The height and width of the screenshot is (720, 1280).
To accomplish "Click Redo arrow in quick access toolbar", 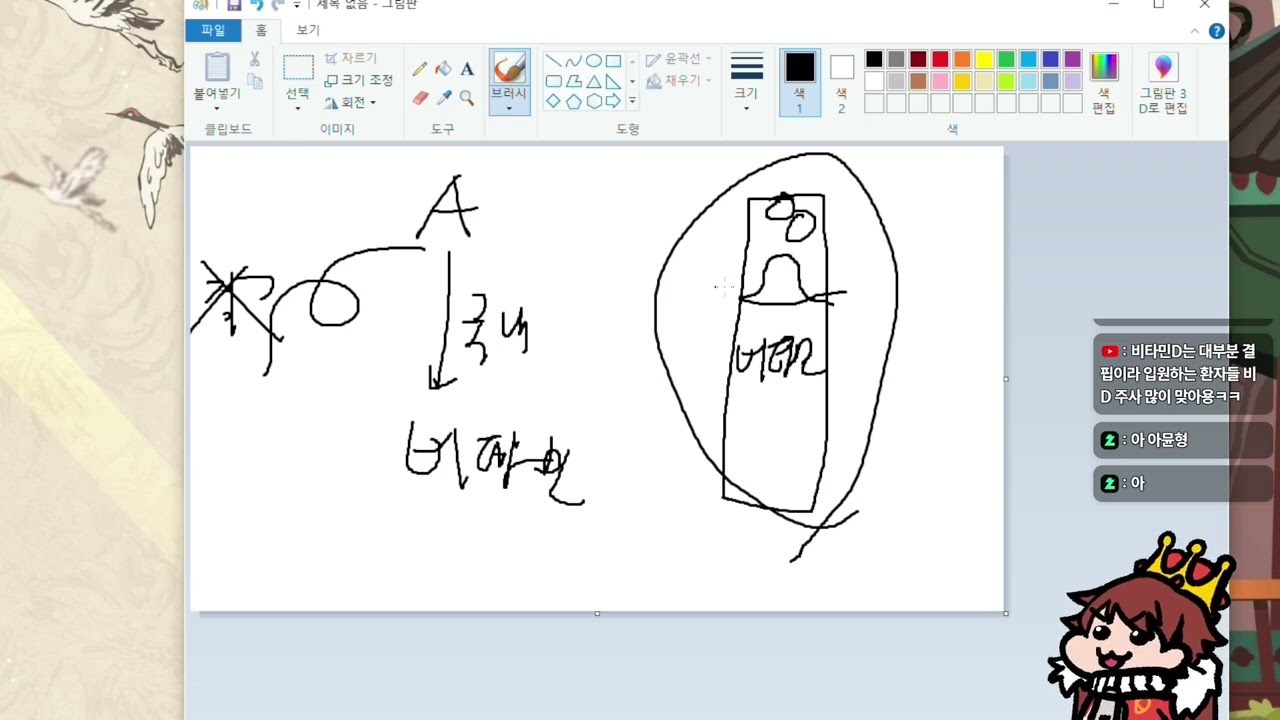I will (278, 5).
